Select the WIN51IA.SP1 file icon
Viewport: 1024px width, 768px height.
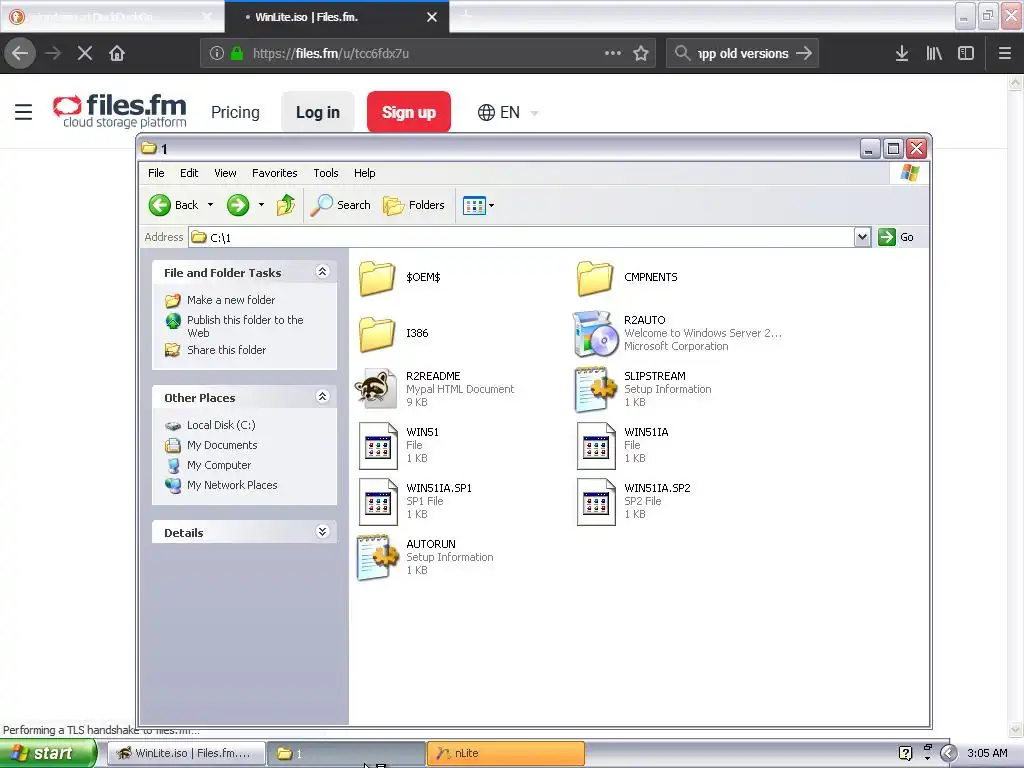coord(378,502)
